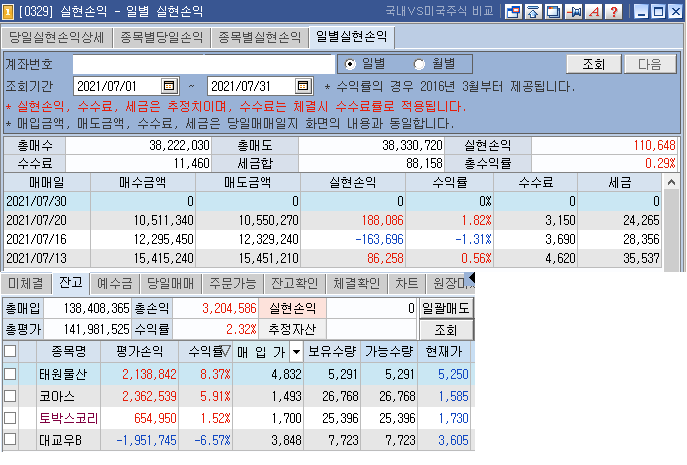Open the start date calendar picker

169,86
